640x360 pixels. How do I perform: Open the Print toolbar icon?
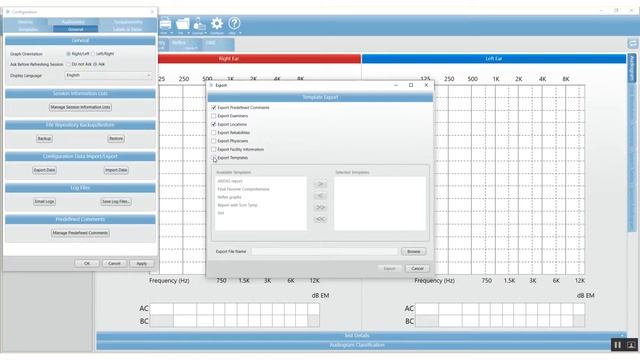coord(165,23)
